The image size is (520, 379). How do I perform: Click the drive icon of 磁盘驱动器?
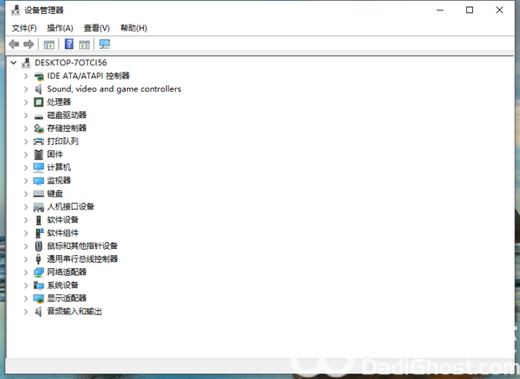pyautogui.click(x=39, y=116)
